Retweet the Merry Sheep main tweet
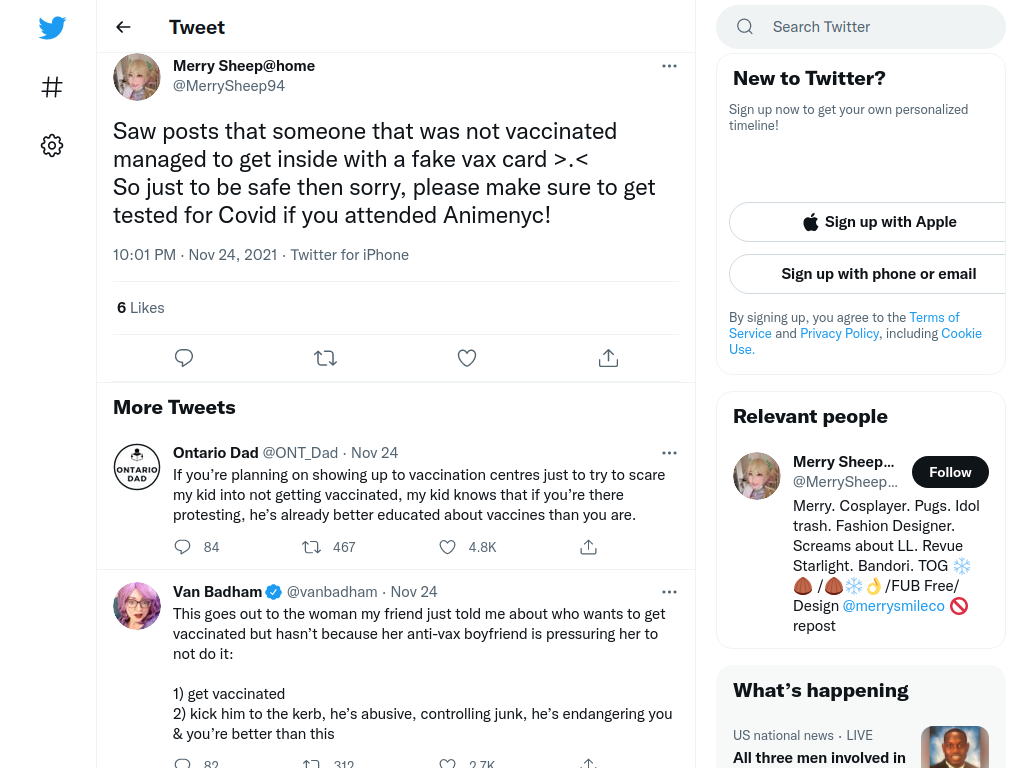 (x=325, y=358)
